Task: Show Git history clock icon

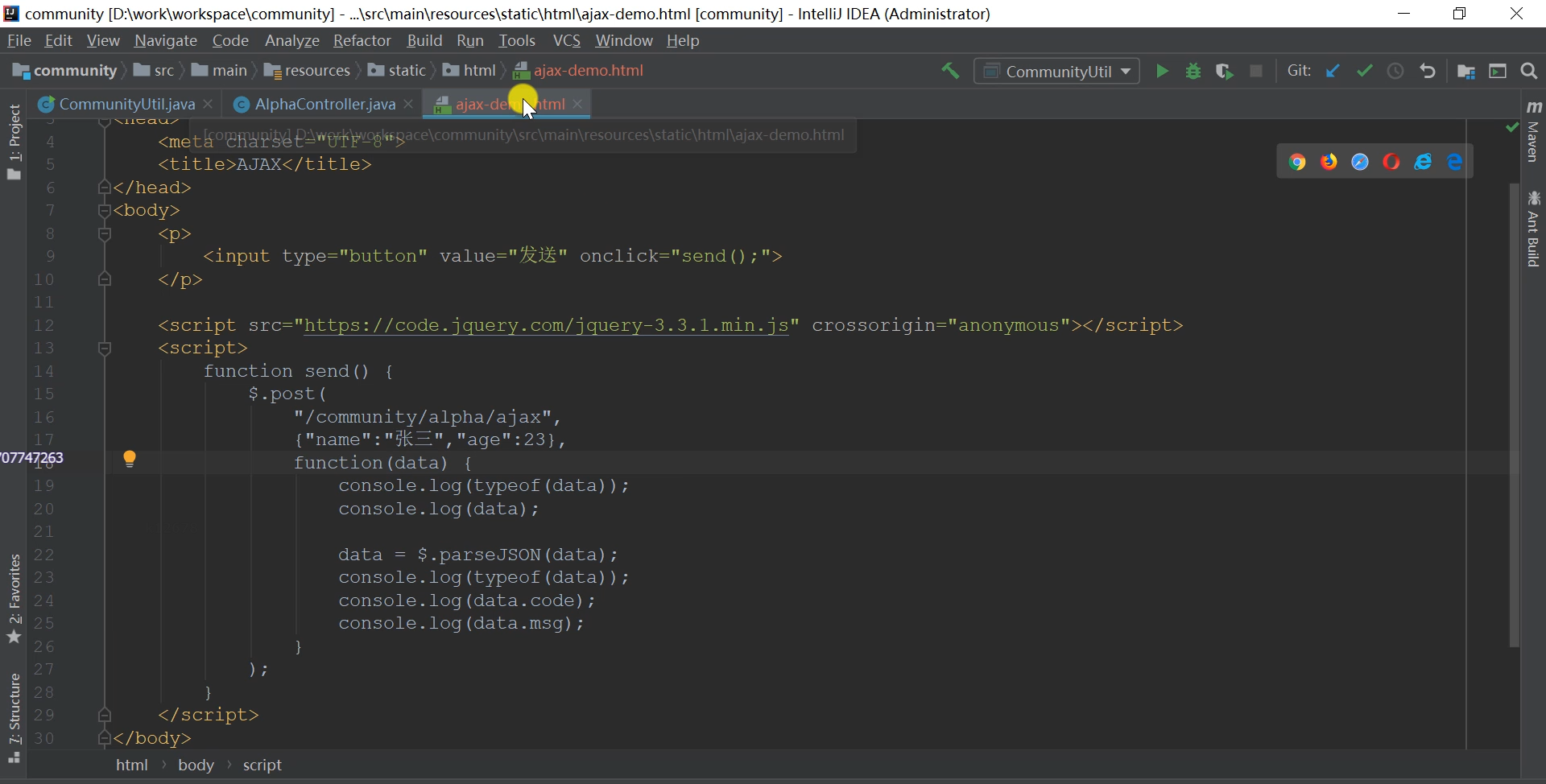Action: [x=1395, y=71]
